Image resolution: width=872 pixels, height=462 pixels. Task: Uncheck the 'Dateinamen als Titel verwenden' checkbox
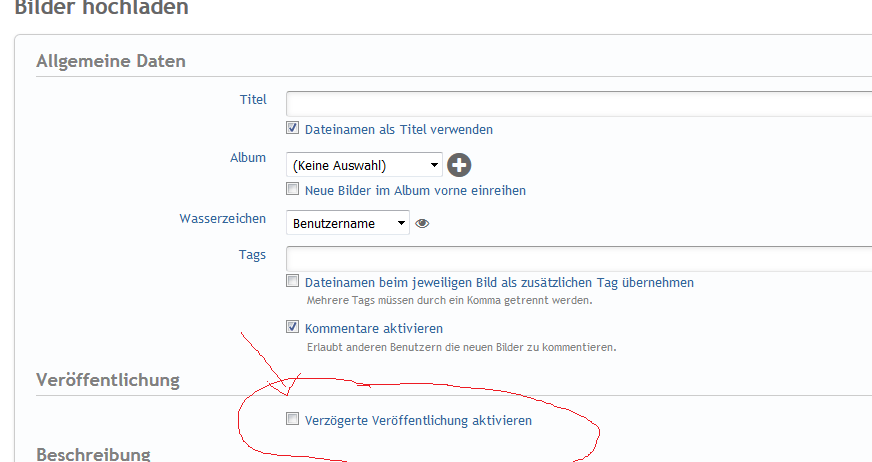click(x=293, y=129)
